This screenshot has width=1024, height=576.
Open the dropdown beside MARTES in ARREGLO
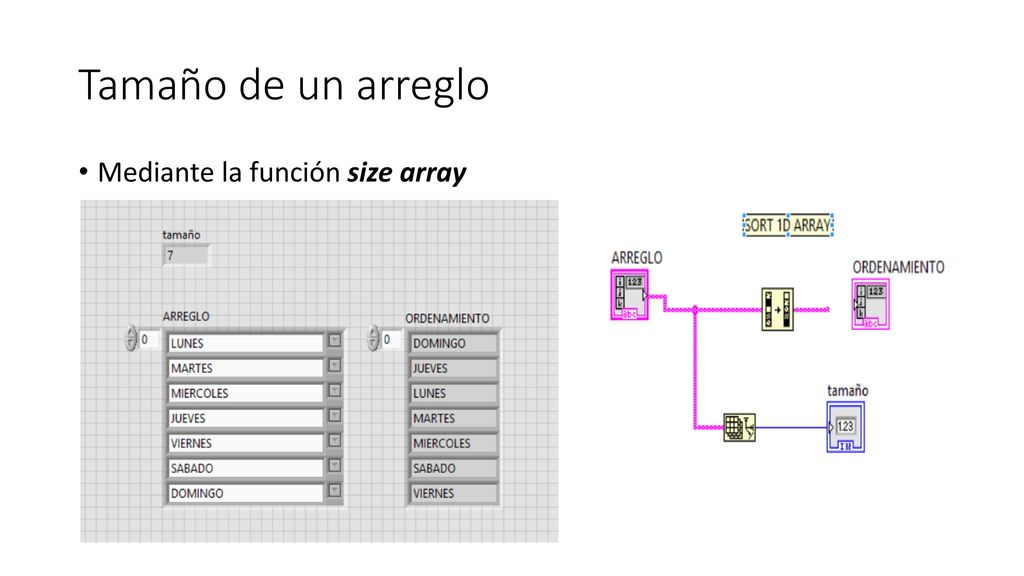tap(334, 366)
